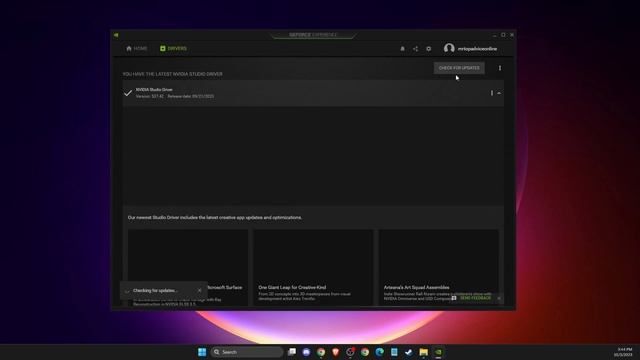Open Brave browser from the taskbar

coord(336,352)
